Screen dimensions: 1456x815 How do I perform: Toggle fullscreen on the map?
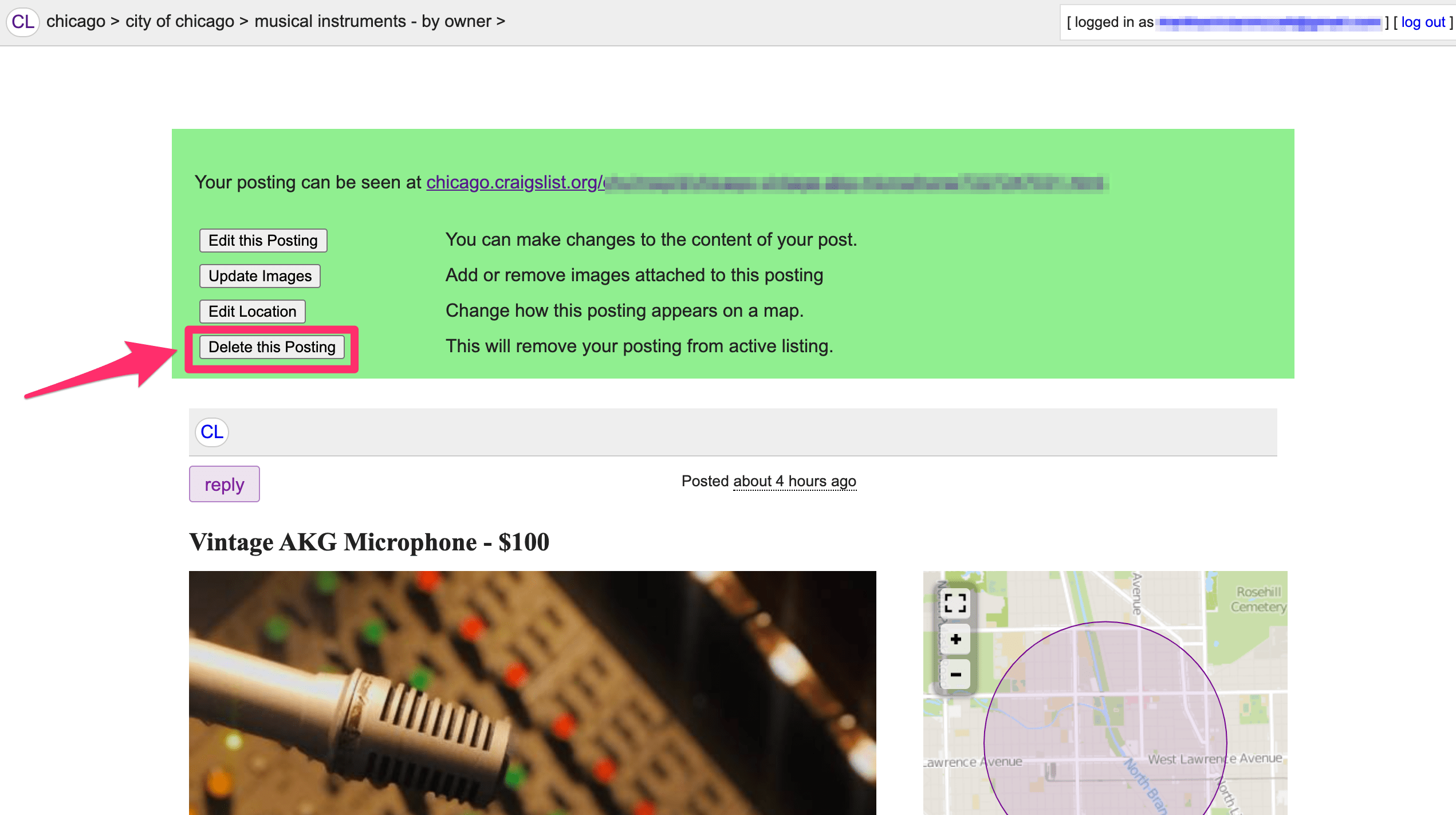955,603
